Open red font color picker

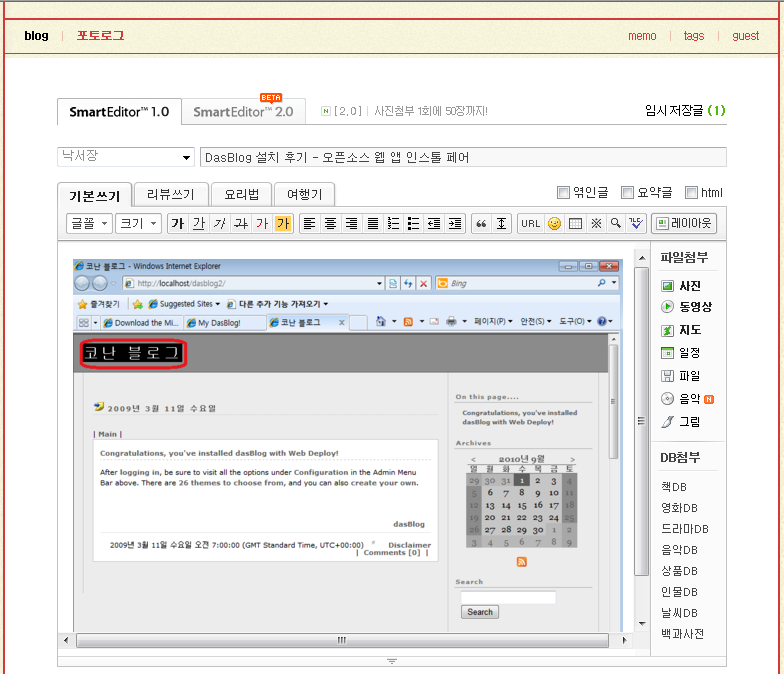[262, 224]
